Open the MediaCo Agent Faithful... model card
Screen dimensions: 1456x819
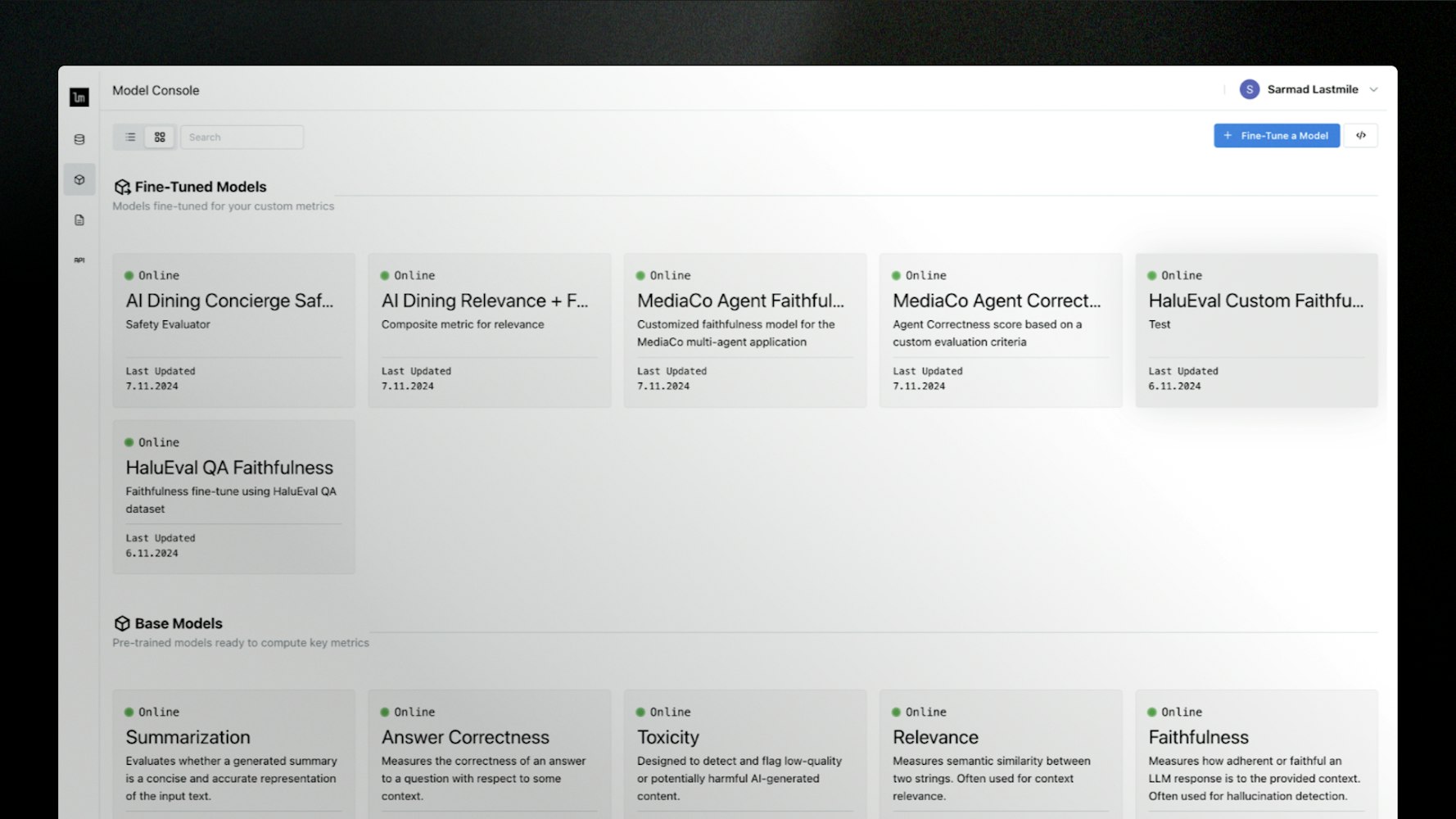[x=745, y=330]
